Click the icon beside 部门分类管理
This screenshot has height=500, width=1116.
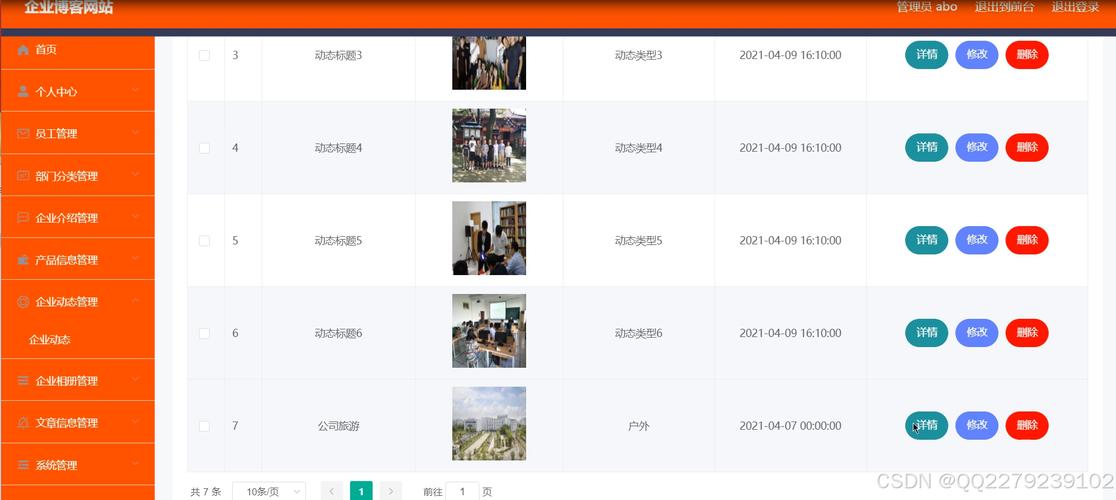[23, 176]
